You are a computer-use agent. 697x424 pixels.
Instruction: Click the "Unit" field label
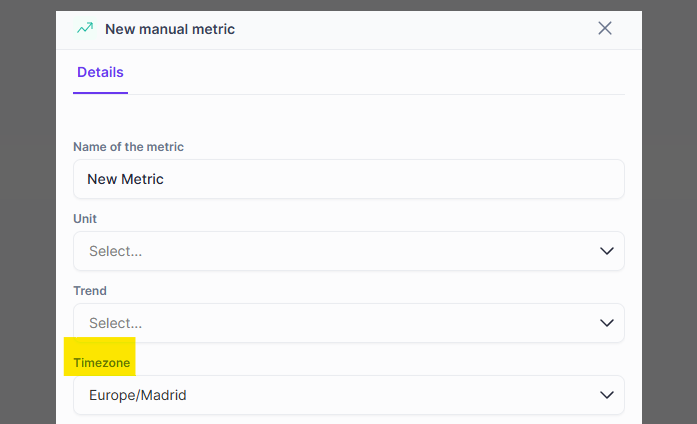click(85, 218)
